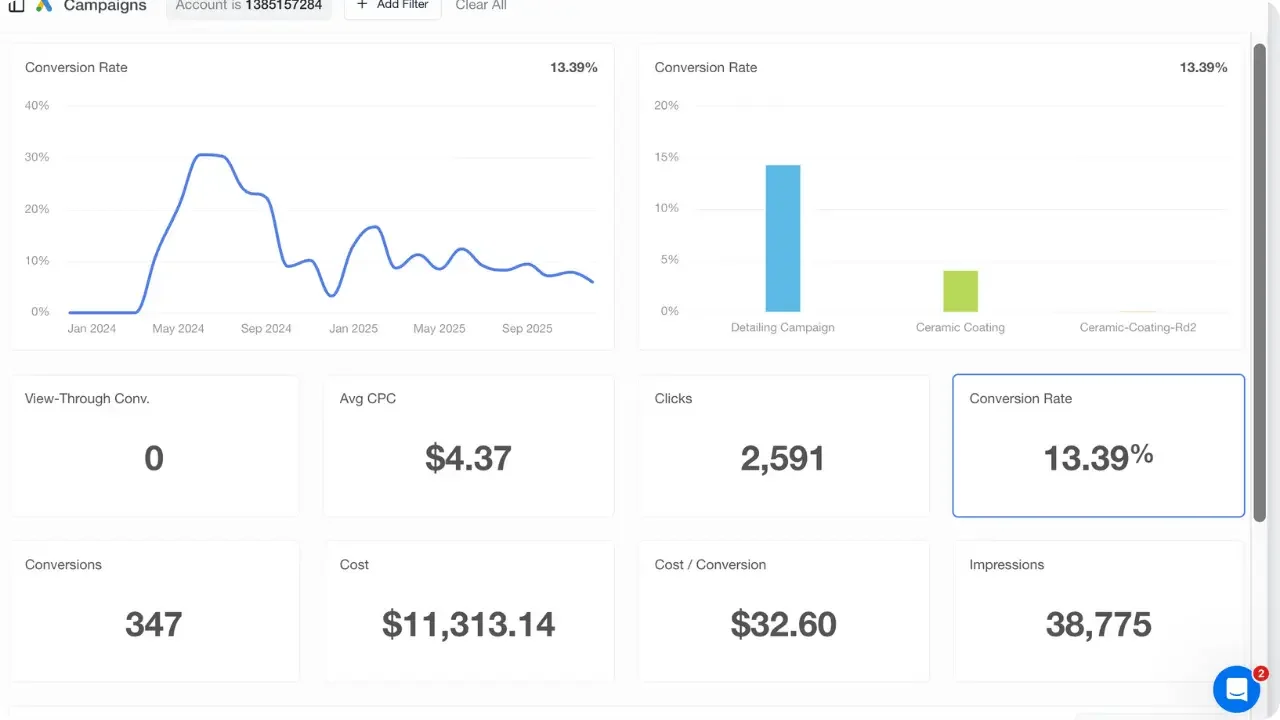
Task: Click the View-Through Conv. metric card
Action: [x=154, y=445]
